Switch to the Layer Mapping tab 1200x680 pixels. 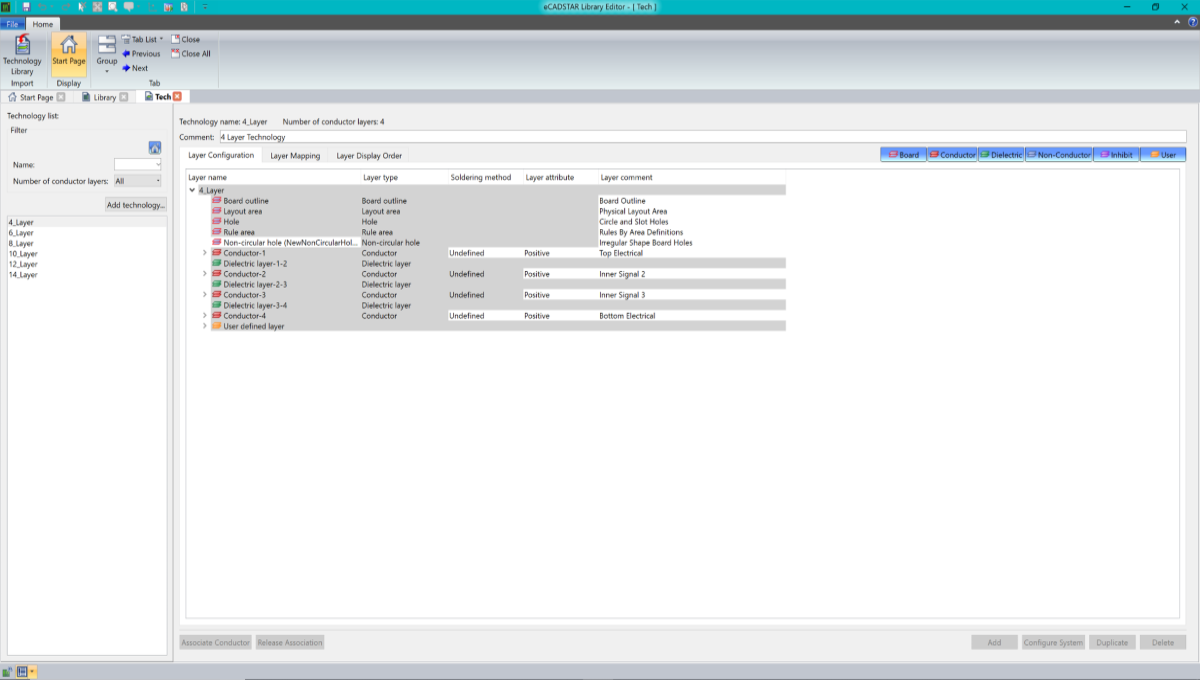(295, 156)
